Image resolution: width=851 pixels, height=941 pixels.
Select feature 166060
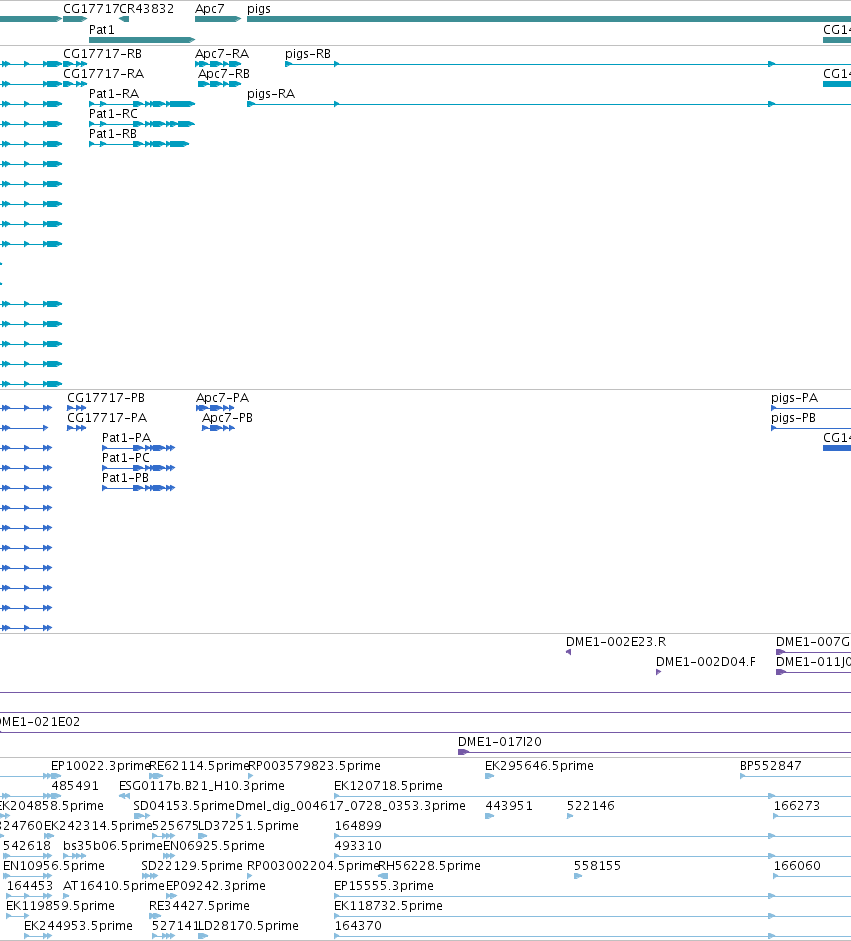click(x=796, y=865)
